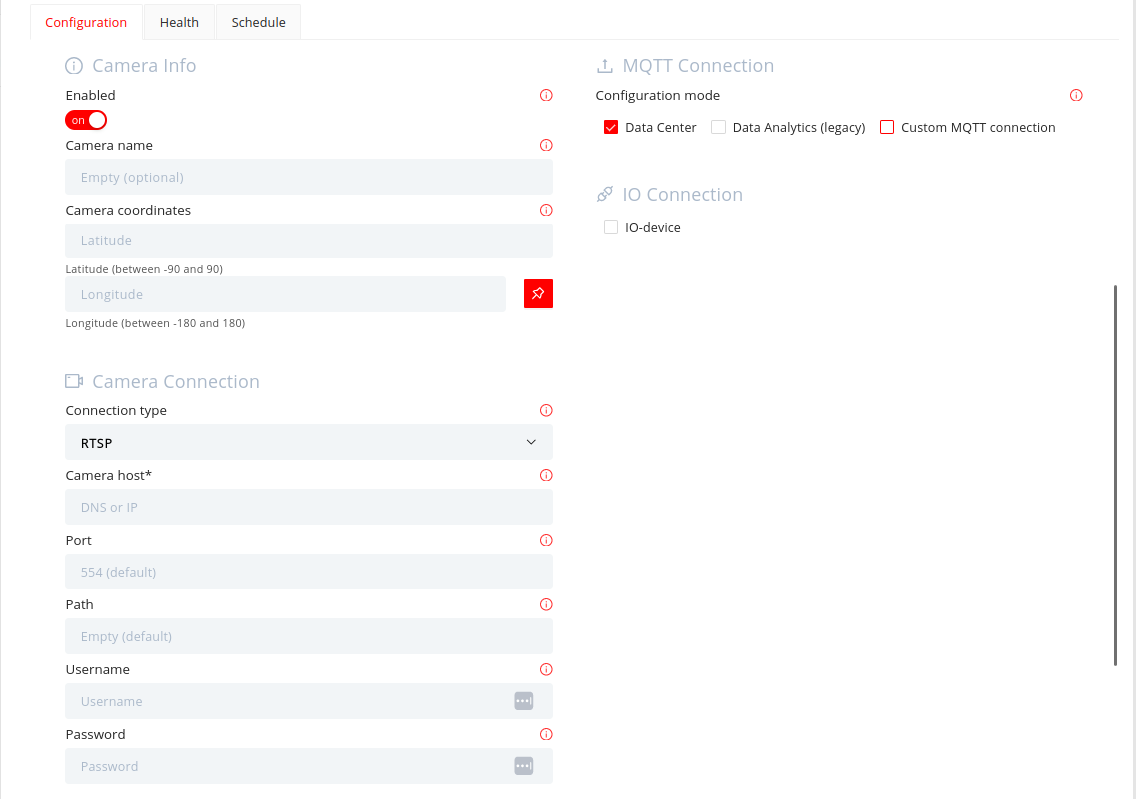Click the info icon next to Port
Image resolution: width=1136 pixels, height=799 pixels.
pos(546,540)
